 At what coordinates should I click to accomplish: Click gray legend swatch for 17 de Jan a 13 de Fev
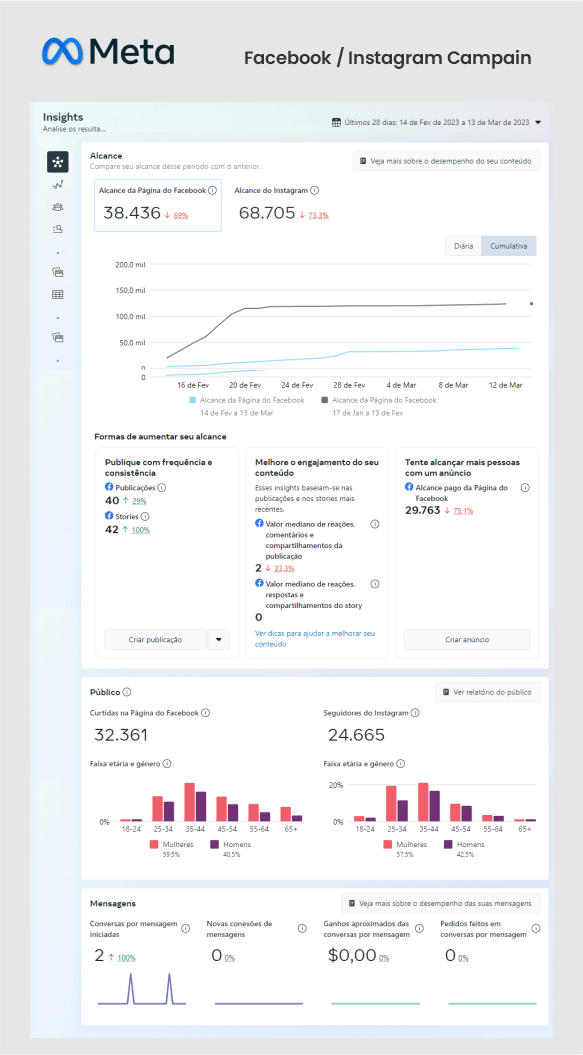(x=324, y=400)
